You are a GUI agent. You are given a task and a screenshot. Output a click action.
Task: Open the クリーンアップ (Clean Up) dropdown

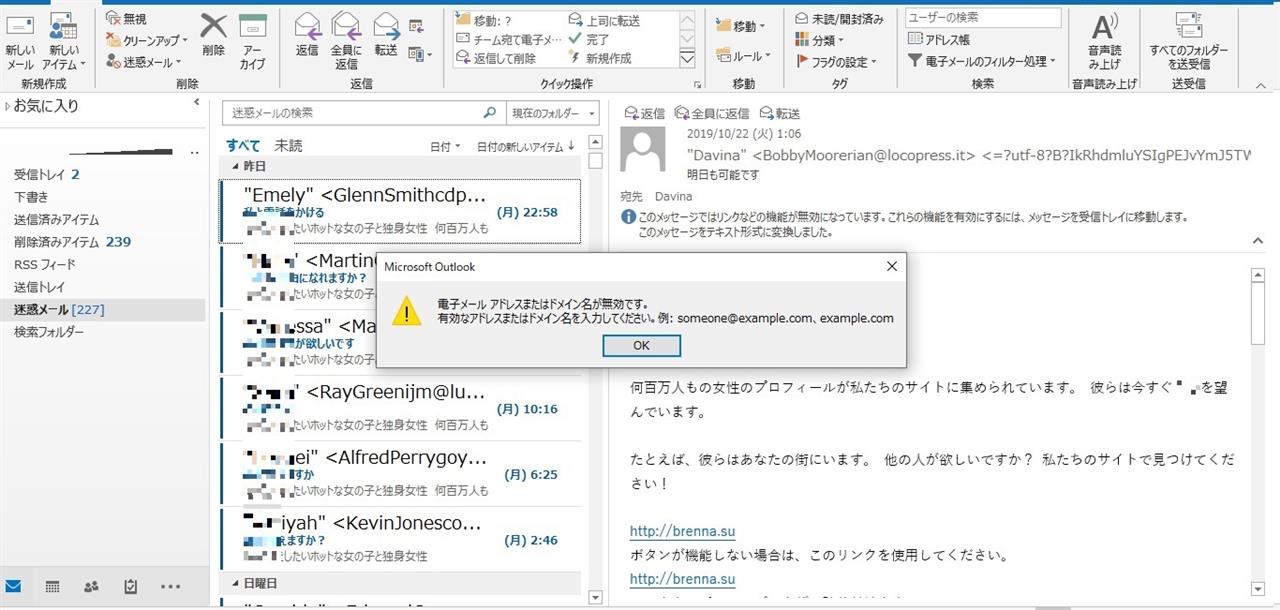[x=148, y=40]
